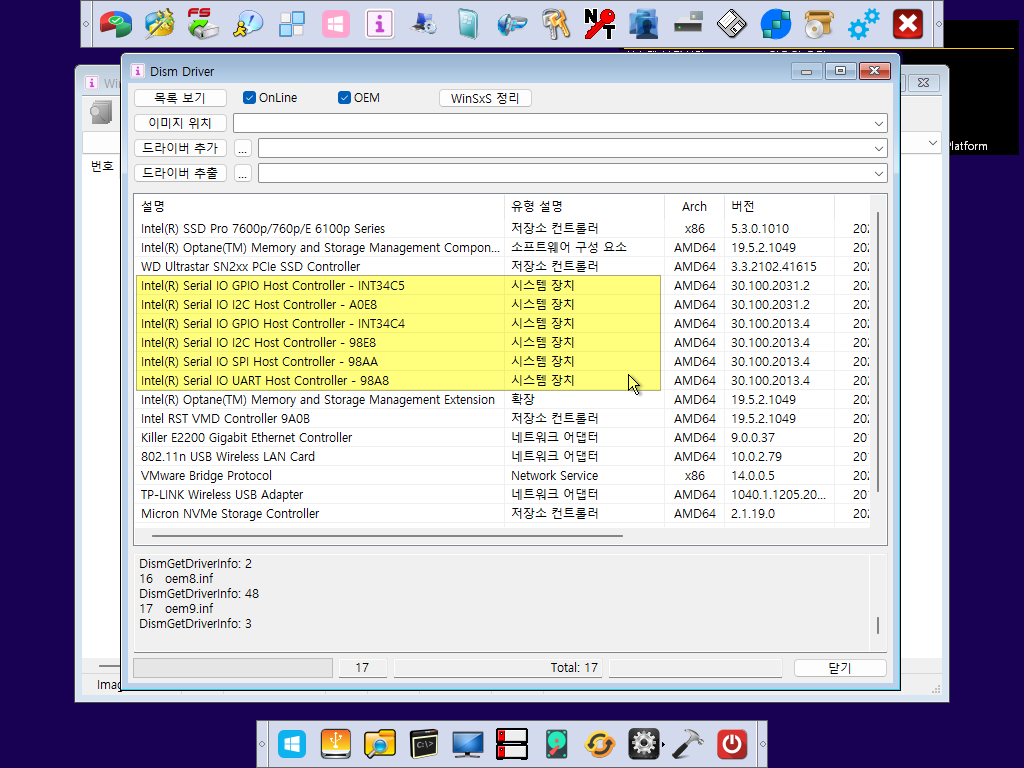1024x768 pixels.
Task: Click the 이미지 위치 button
Action: coord(180,123)
